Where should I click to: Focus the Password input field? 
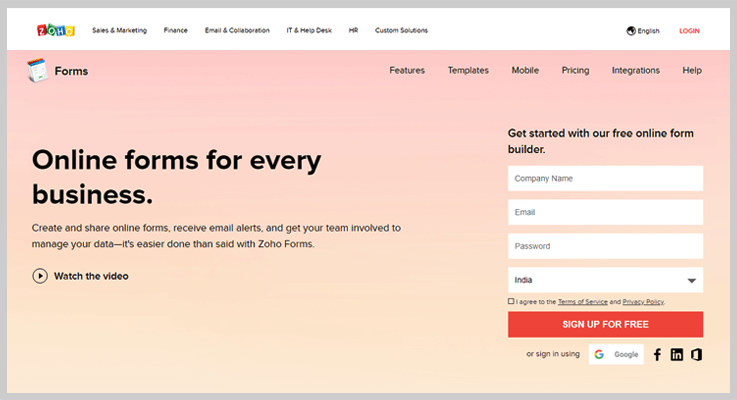point(605,246)
